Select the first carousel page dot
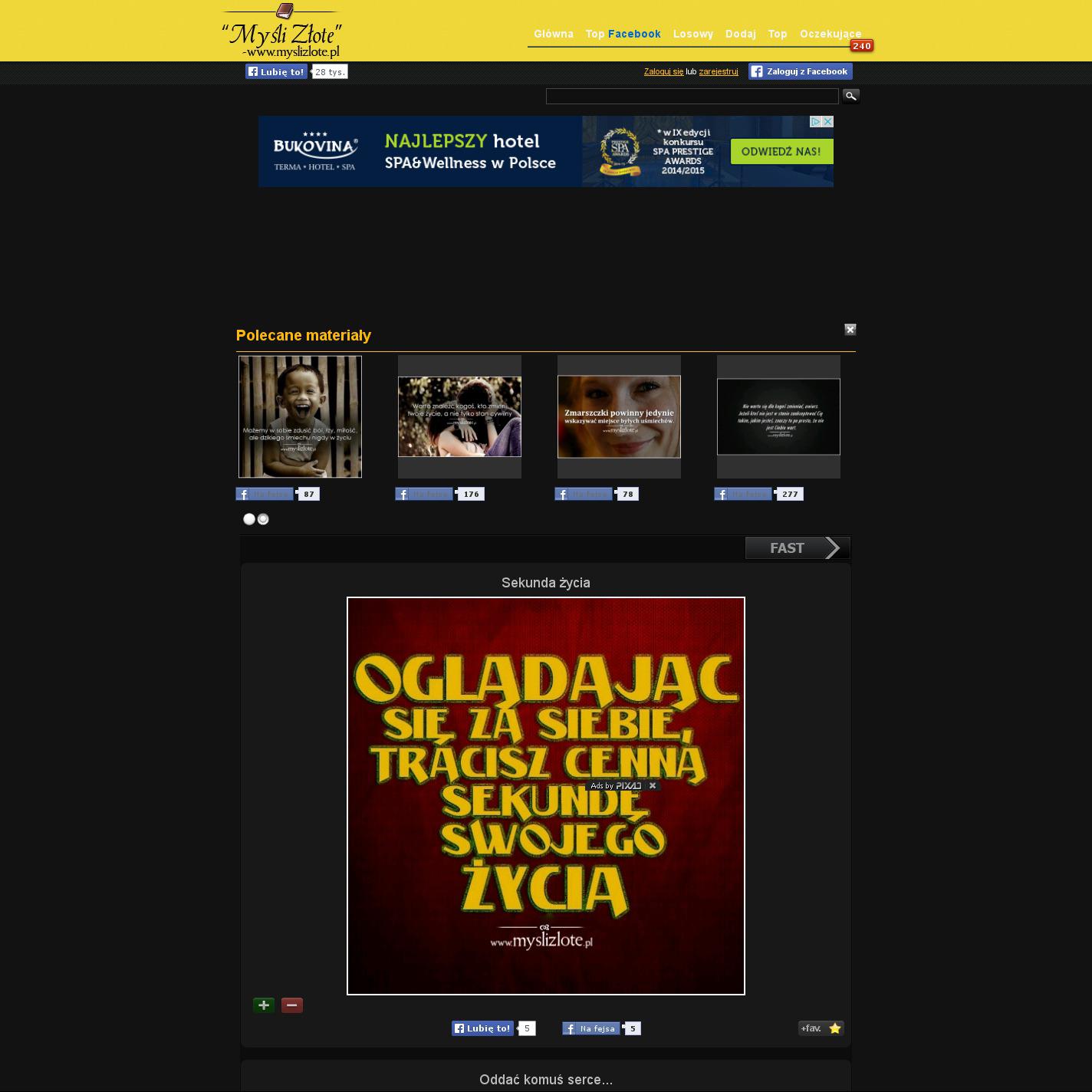Viewport: 1092px width, 1092px height. [x=249, y=519]
